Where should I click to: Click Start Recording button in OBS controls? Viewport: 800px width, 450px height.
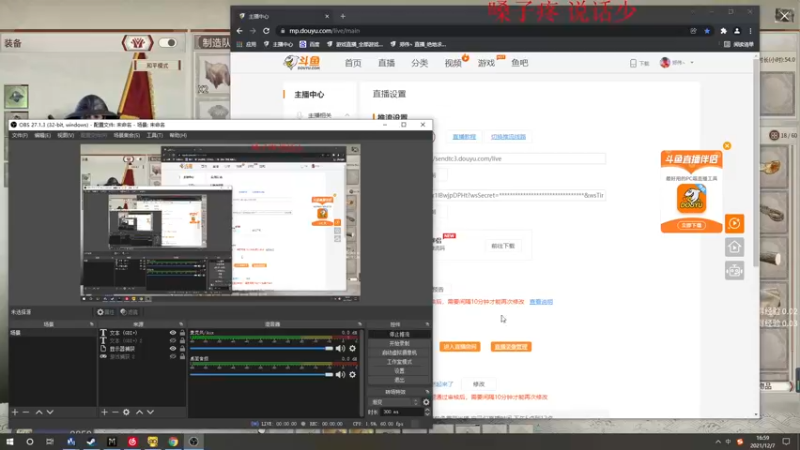coord(399,343)
